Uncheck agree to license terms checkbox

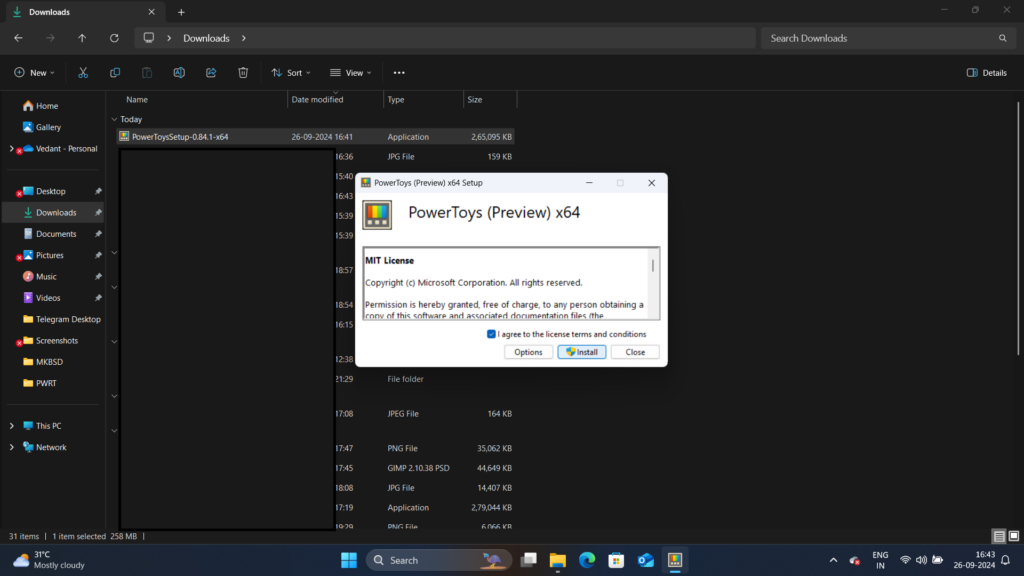tap(491, 334)
